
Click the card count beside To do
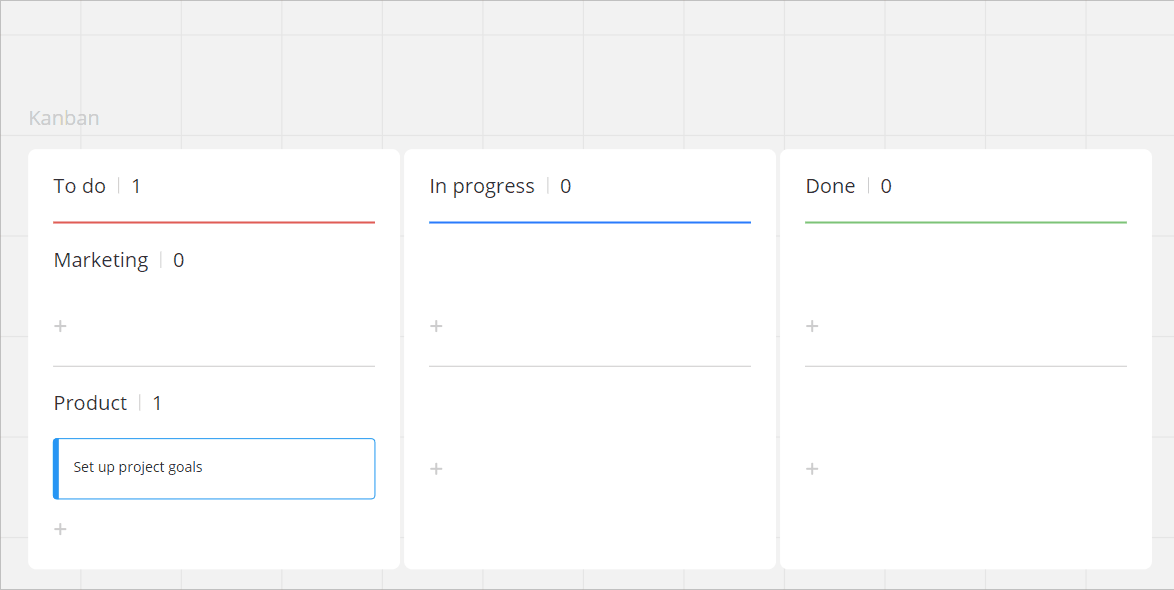coord(136,186)
